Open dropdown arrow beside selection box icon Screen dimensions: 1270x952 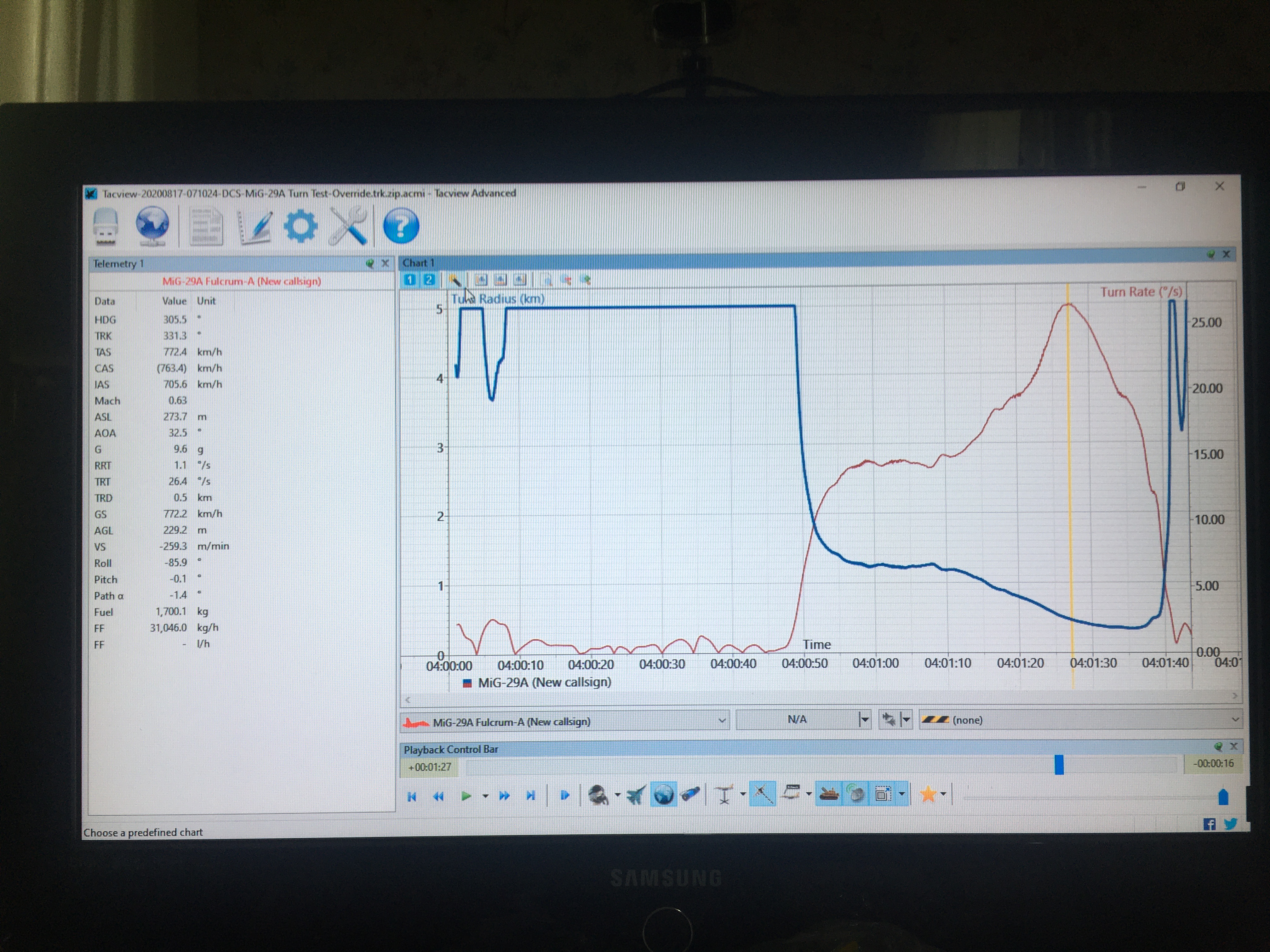(901, 794)
